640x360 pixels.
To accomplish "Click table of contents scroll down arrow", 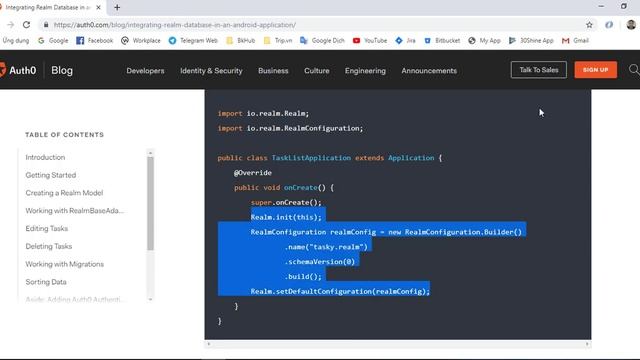I will pos(150,299).
